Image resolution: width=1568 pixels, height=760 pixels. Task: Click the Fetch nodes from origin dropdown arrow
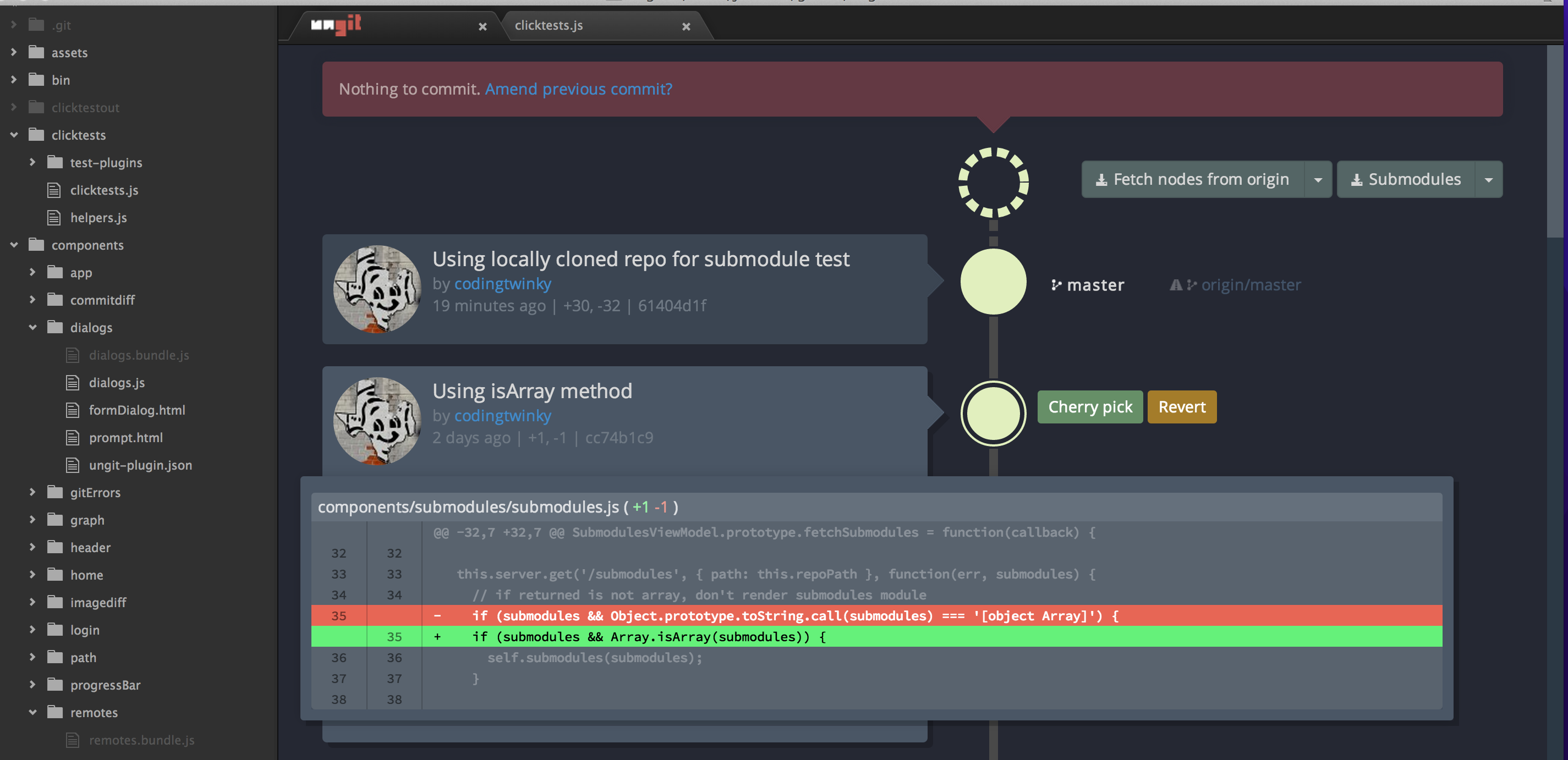pos(1321,178)
